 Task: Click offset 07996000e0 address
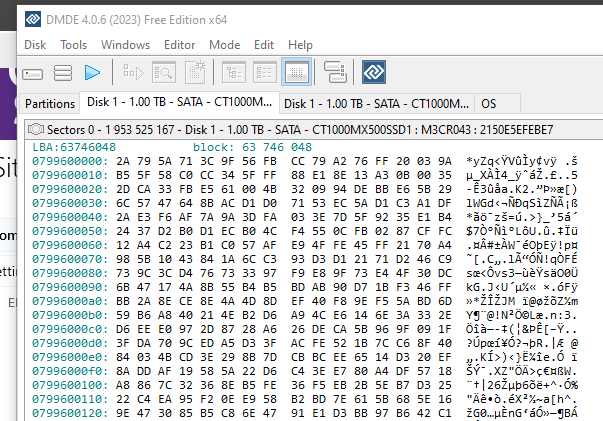click(x=70, y=357)
